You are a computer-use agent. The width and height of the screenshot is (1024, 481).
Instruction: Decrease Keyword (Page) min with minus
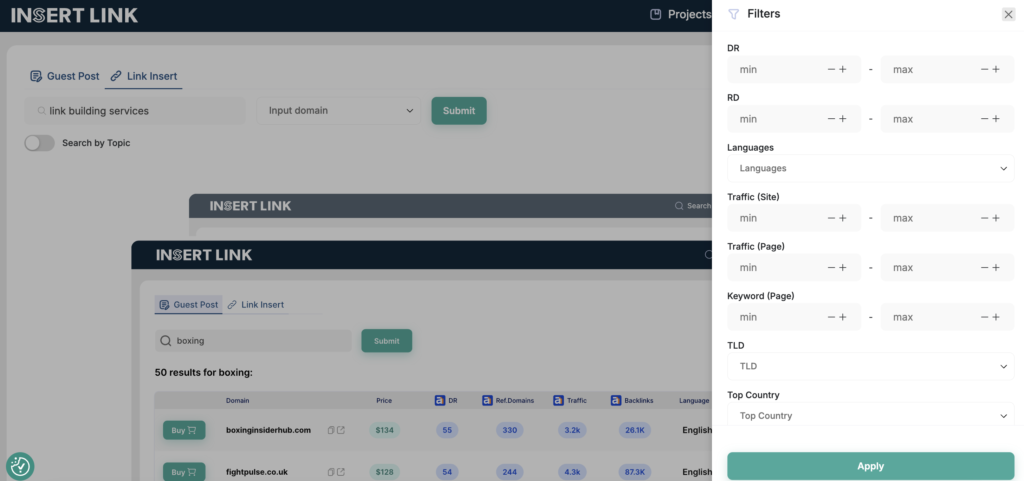[x=831, y=317]
